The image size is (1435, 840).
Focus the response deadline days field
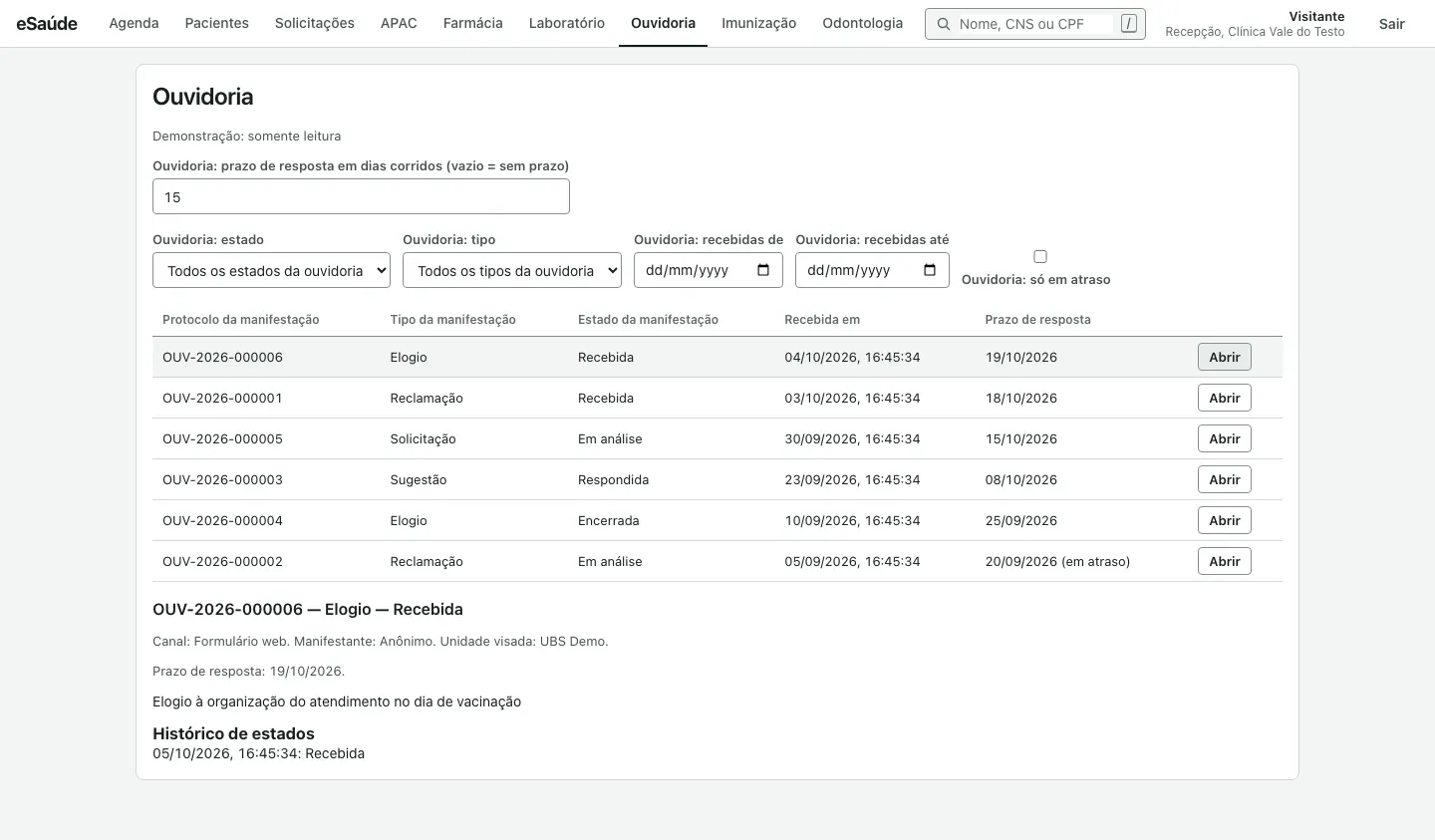point(361,196)
